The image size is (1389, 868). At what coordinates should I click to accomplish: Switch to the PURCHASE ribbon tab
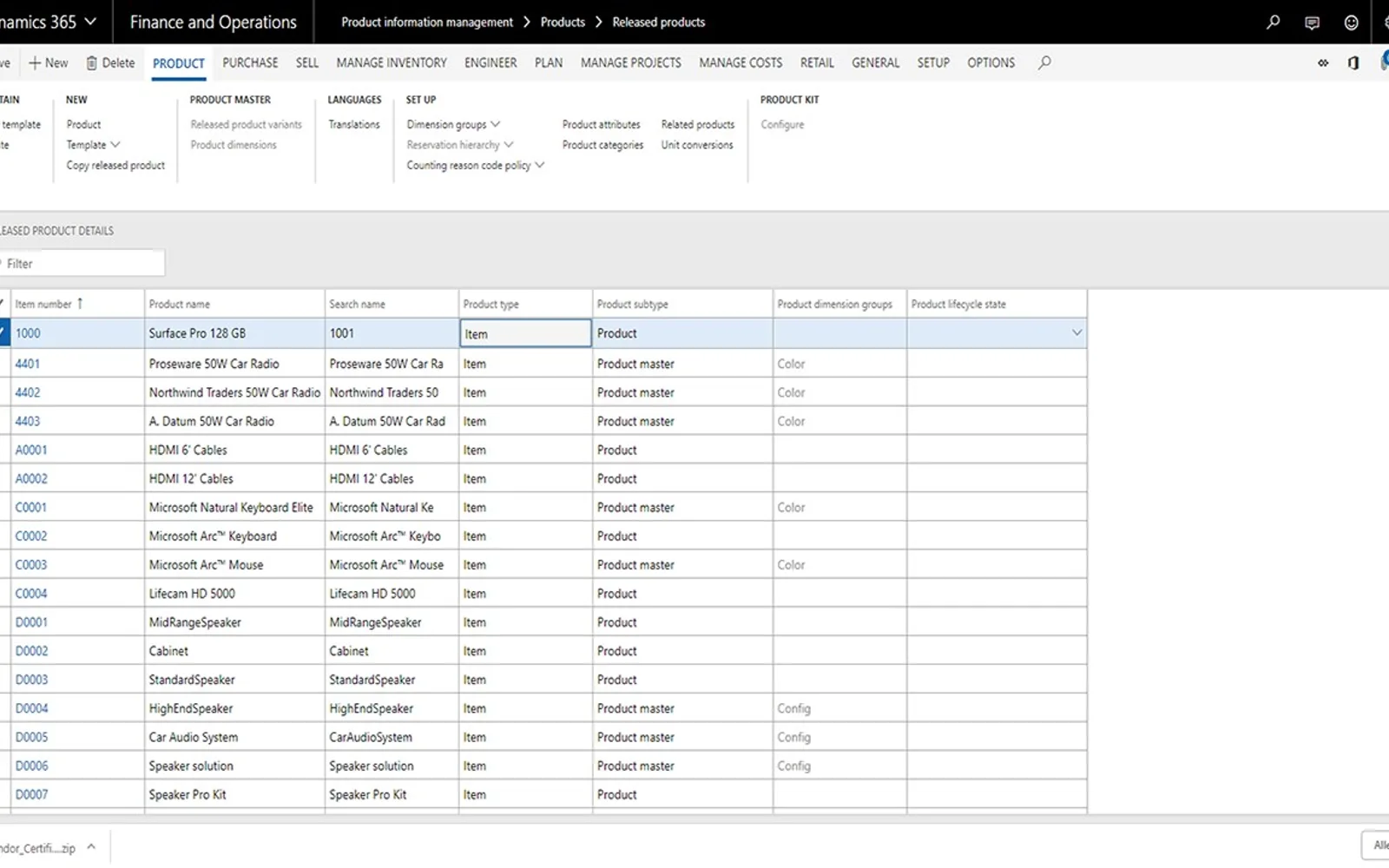pos(250,62)
